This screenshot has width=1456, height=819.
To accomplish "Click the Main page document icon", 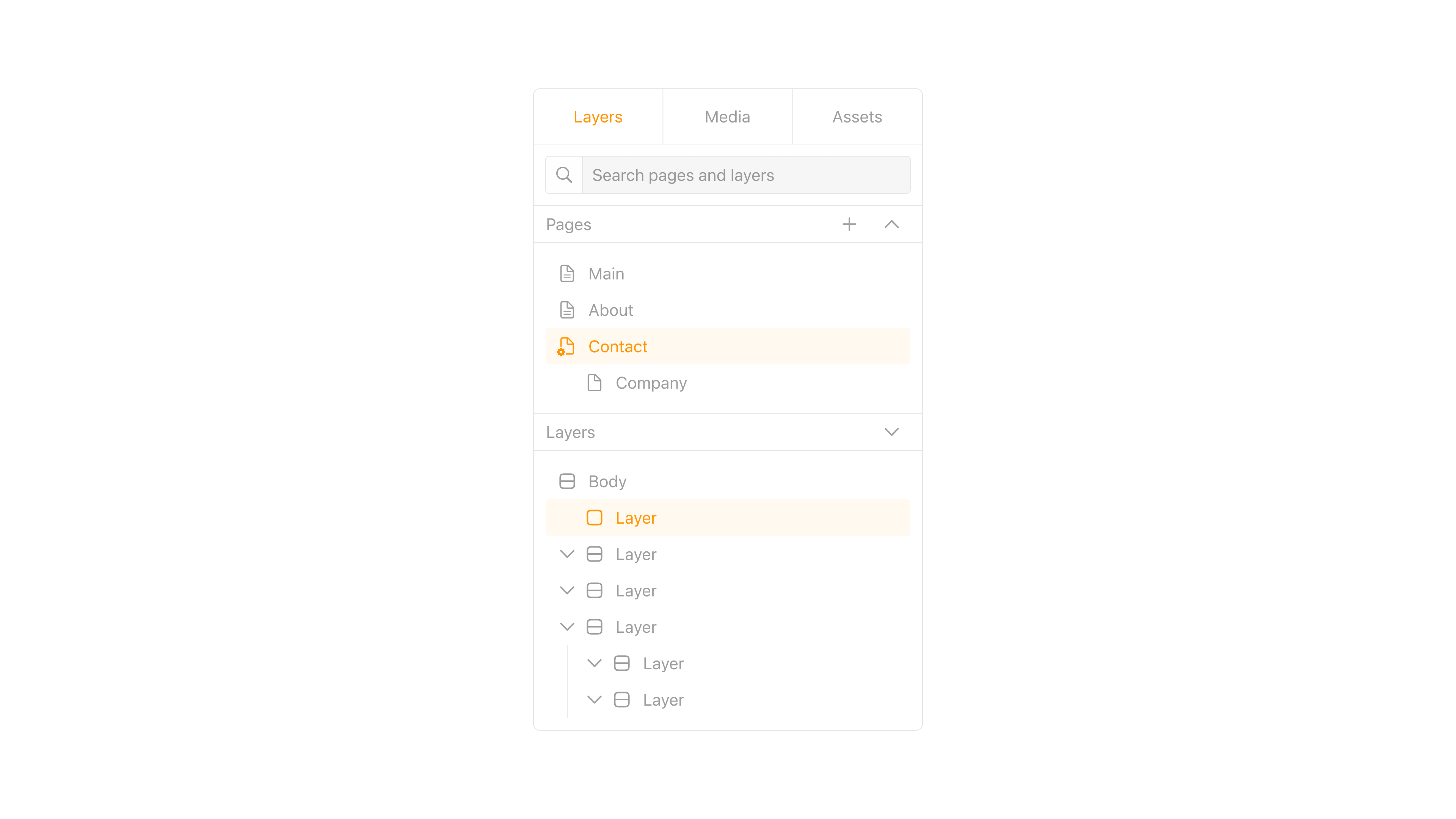I will pos(567,273).
